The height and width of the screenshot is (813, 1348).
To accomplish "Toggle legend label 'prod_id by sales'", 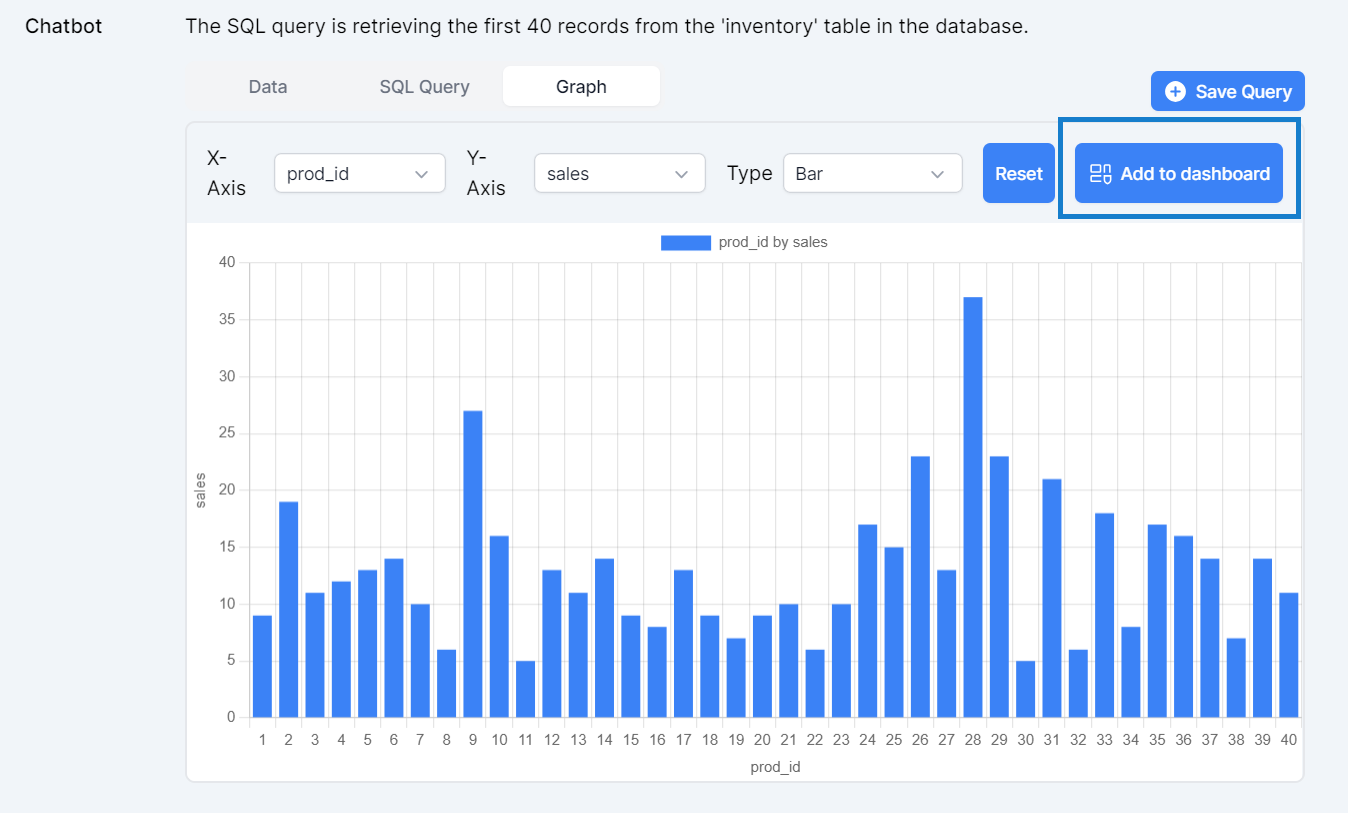I will point(772,242).
